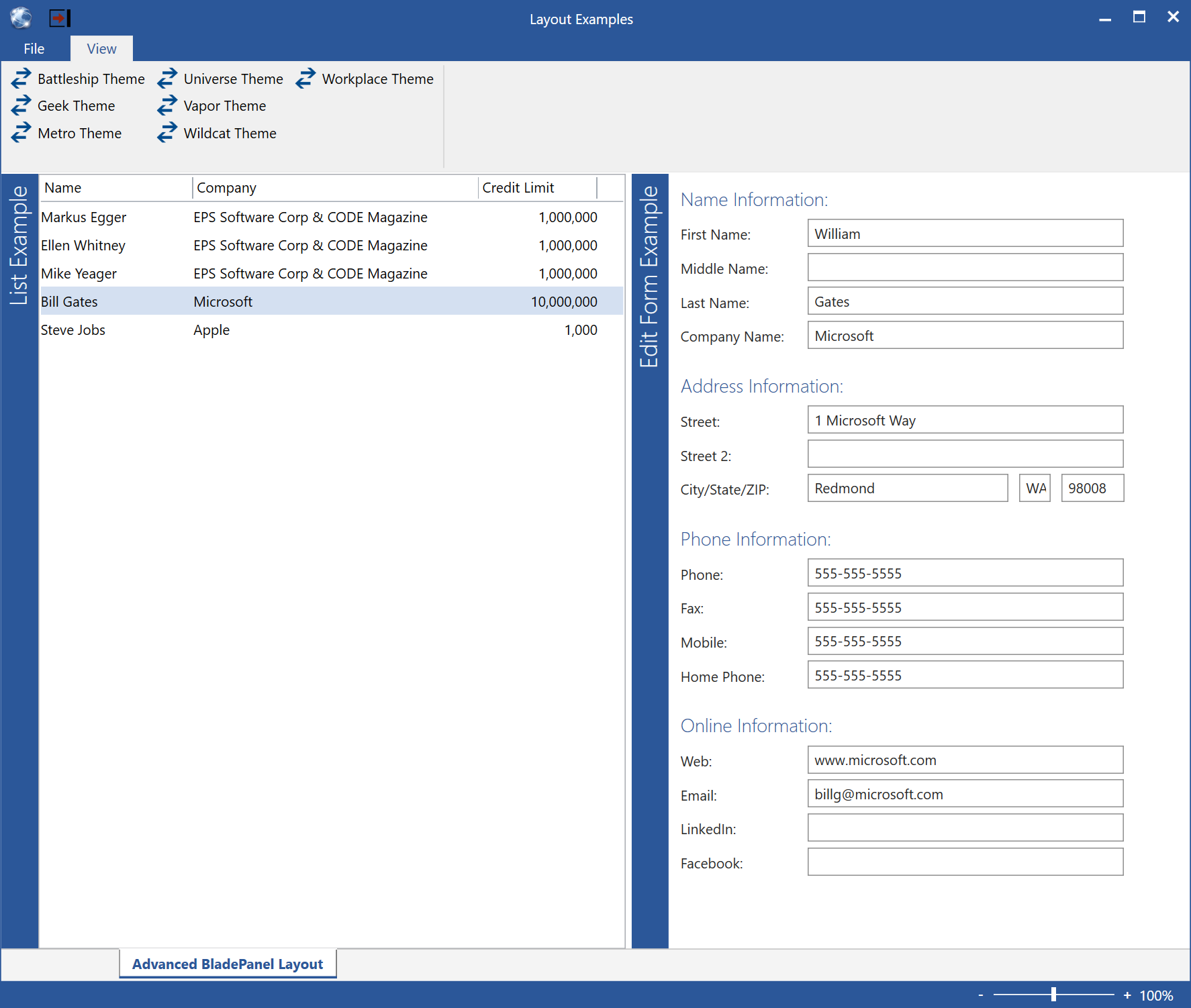Select the Ellen Whitney row
The height and width of the screenshot is (1008, 1191).
click(x=331, y=246)
